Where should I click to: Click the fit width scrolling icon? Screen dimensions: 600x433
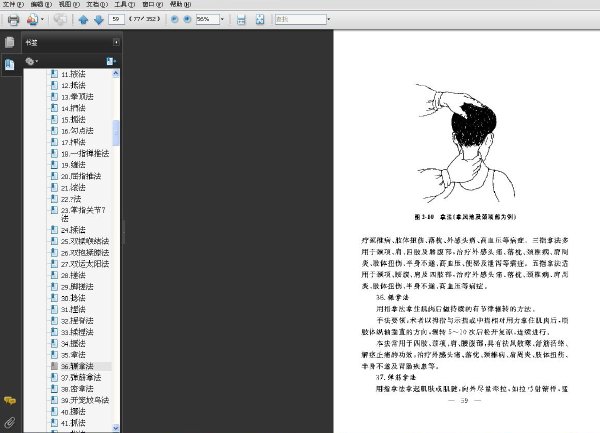coord(241,20)
